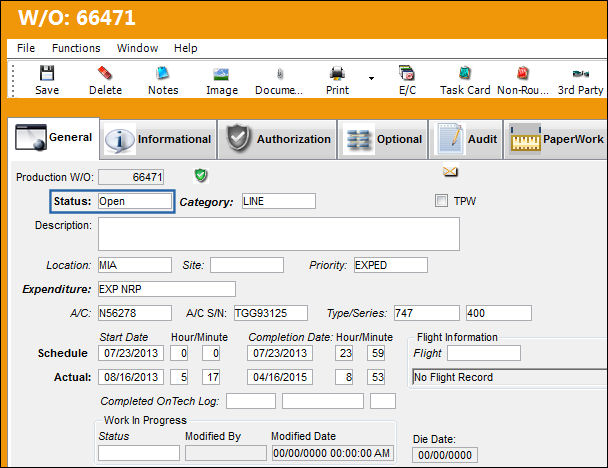Click Schedule completion minute field 59
The width and height of the screenshot is (608, 468).
[376, 353]
